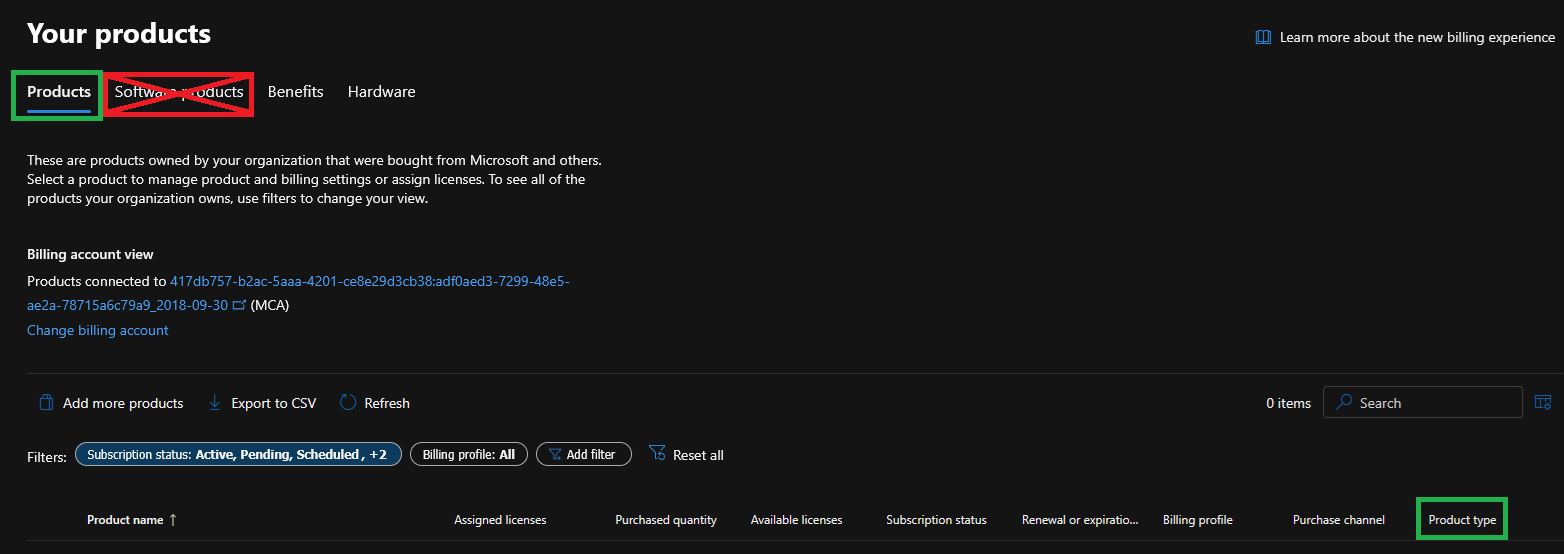Screen dimensions: 1564x554
Task: Click the Search input field
Action: tap(1422, 402)
